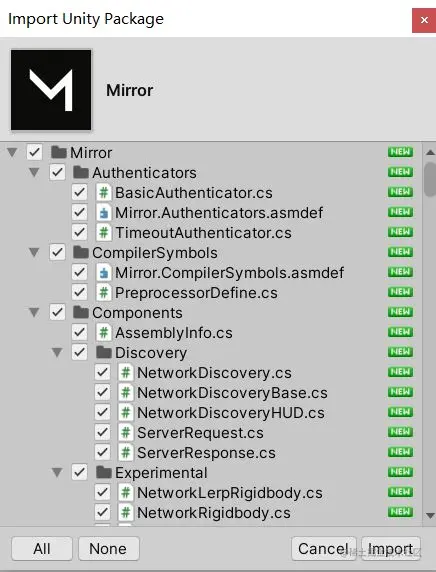Click the scrollbar down arrow in file list
Viewport: 436px width, 572px height.
(x=430, y=515)
